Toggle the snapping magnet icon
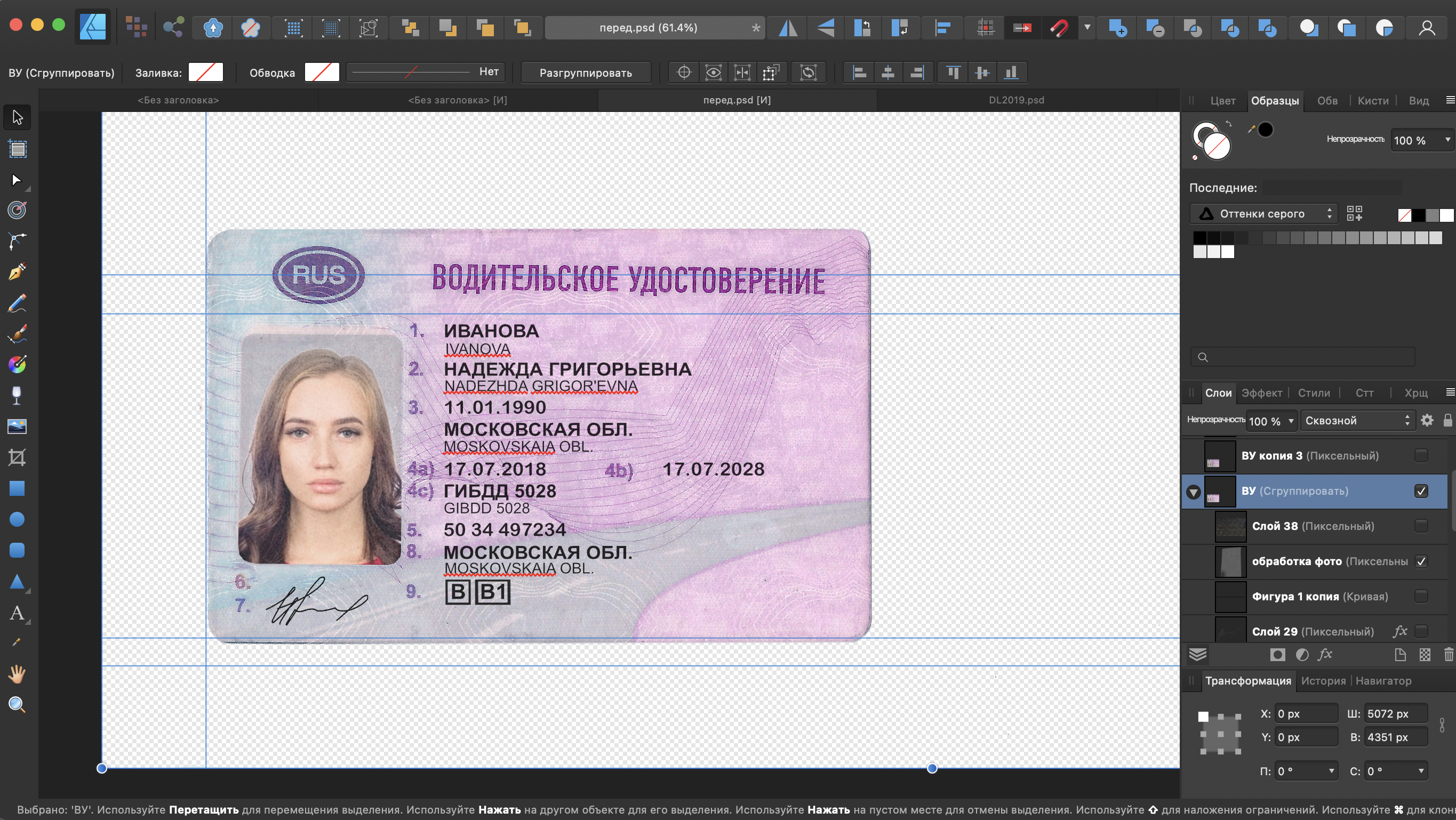Screen dimensions: 1456x820 (1059, 28)
